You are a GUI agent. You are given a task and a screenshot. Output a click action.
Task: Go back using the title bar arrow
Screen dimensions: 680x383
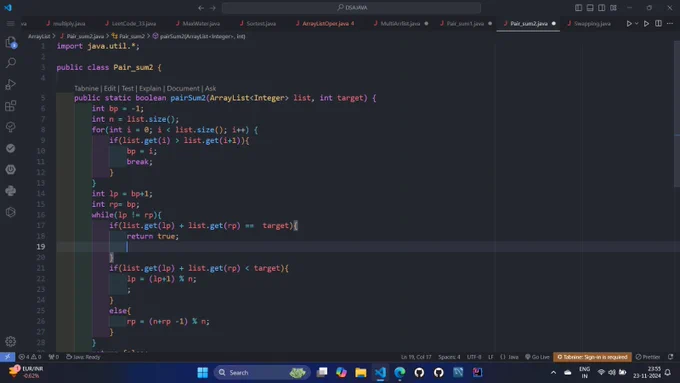point(201,8)
